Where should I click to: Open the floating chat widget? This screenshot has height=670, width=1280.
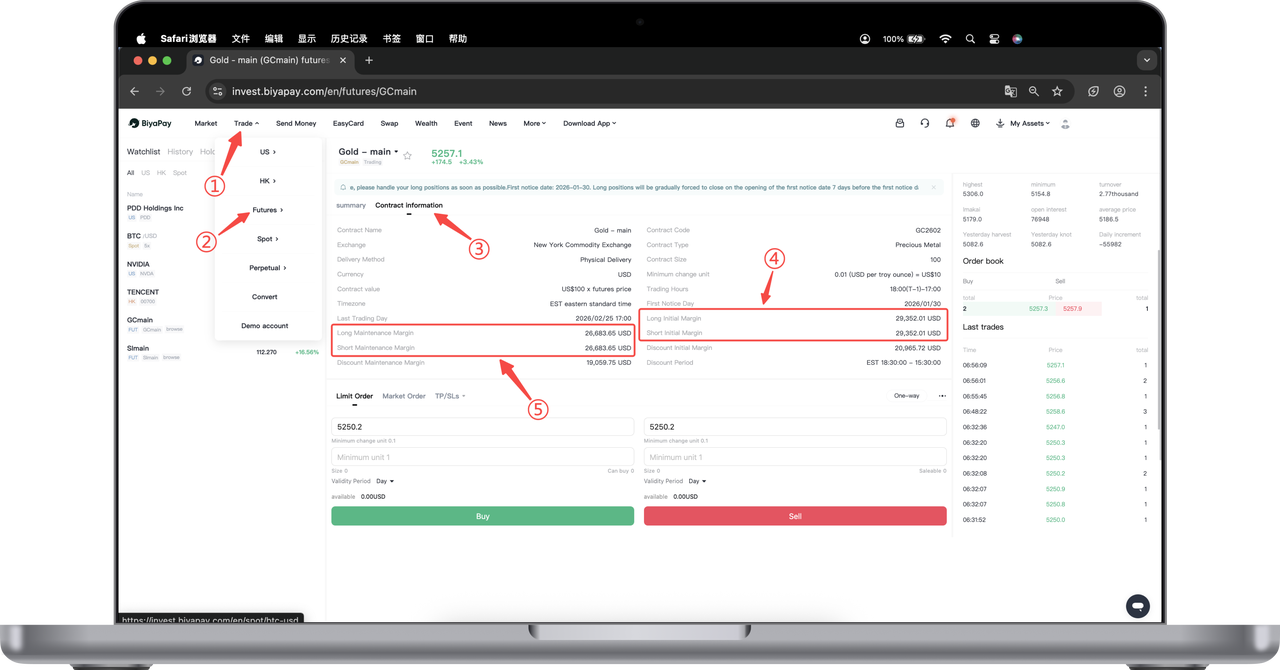(1137, 605)
